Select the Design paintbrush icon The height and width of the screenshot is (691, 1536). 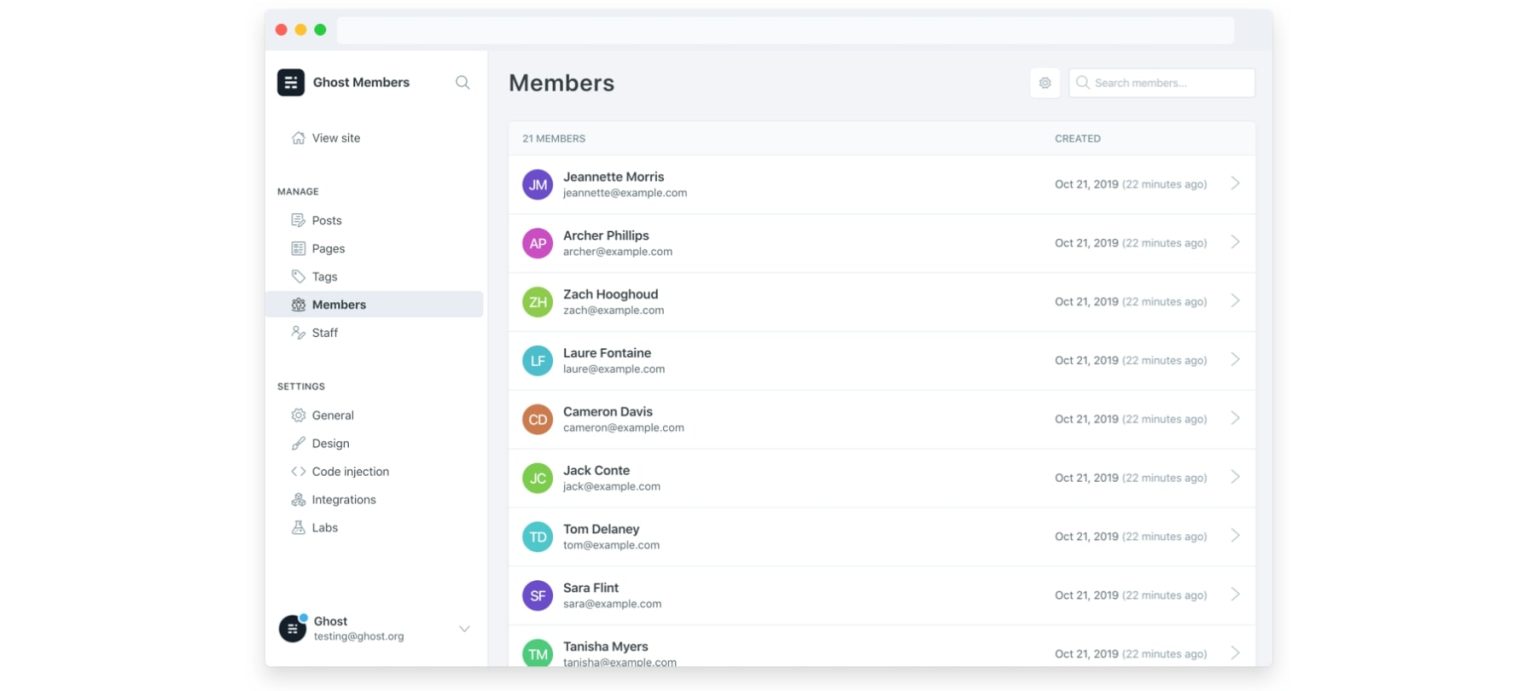pos(298,443)
